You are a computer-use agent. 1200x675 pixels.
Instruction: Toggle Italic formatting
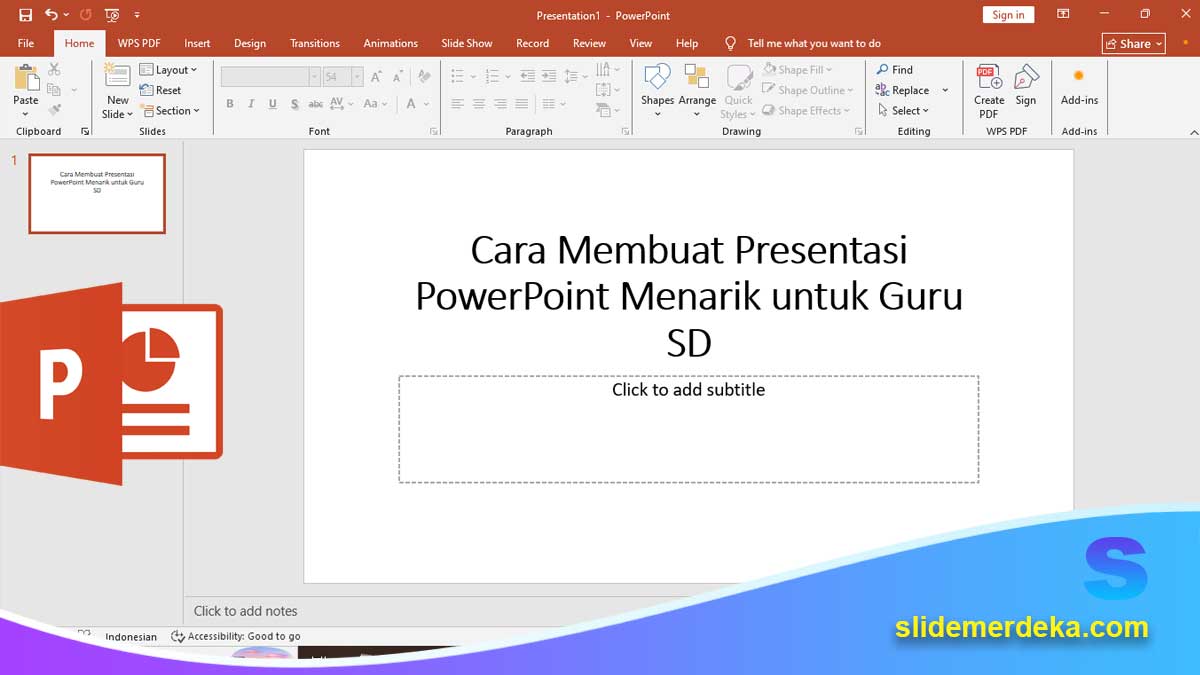point(251,104)
